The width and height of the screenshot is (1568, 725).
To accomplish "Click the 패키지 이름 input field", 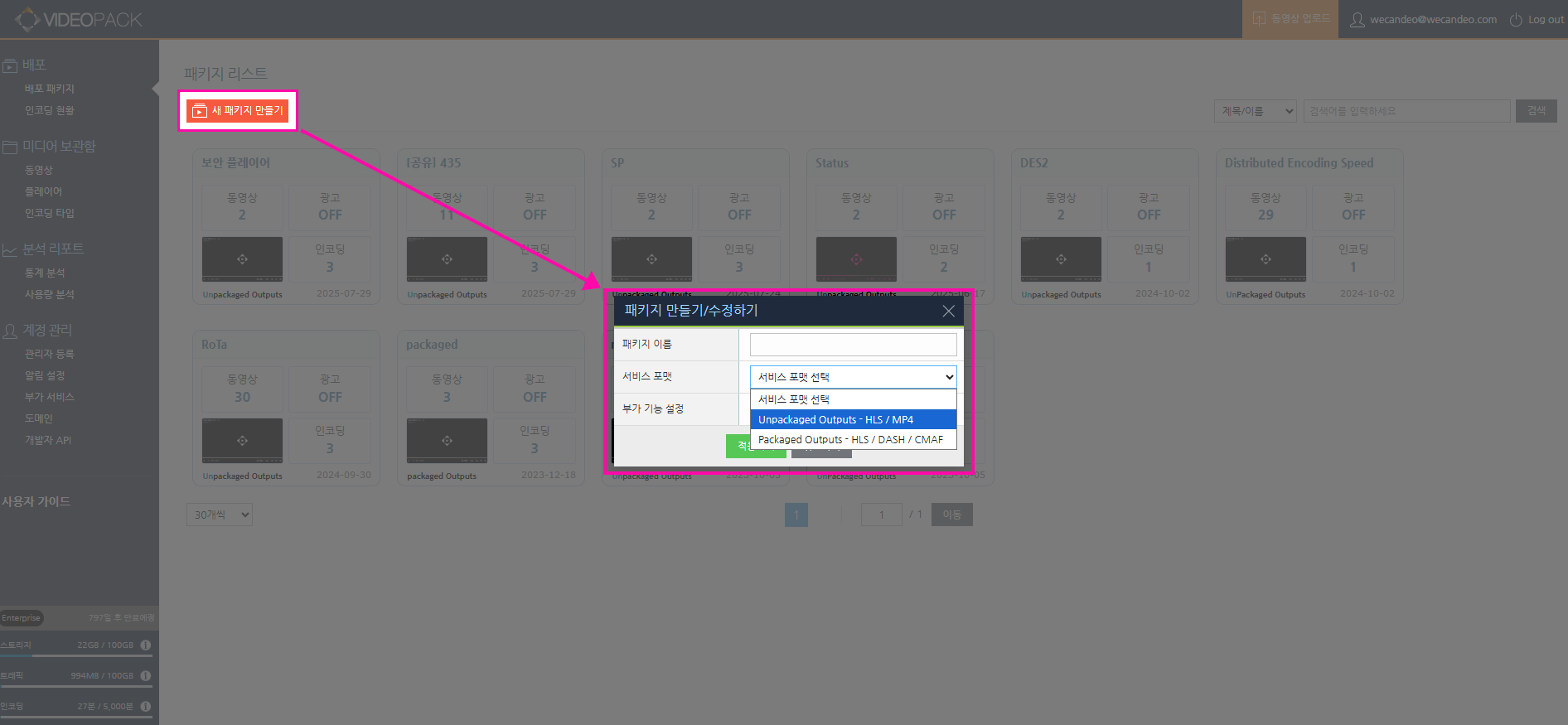I will pyautogui.click(x=854, y=345).
